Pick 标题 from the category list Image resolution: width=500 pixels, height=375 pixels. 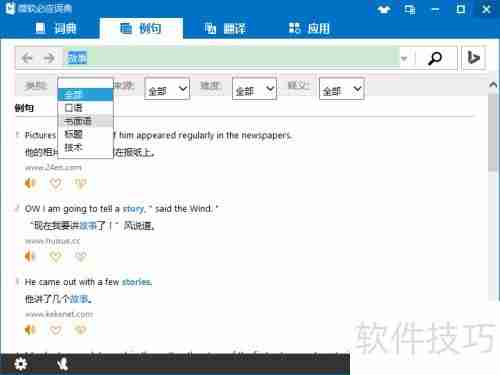tap(85, 134)
